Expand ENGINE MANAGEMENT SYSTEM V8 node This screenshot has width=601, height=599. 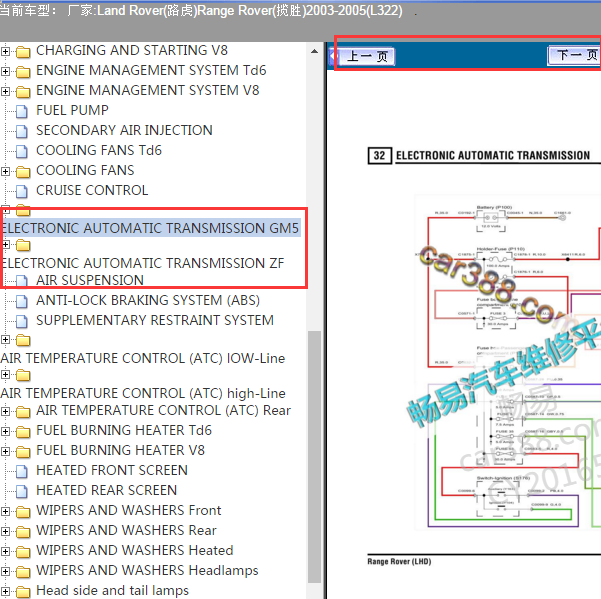pos(5,91)
